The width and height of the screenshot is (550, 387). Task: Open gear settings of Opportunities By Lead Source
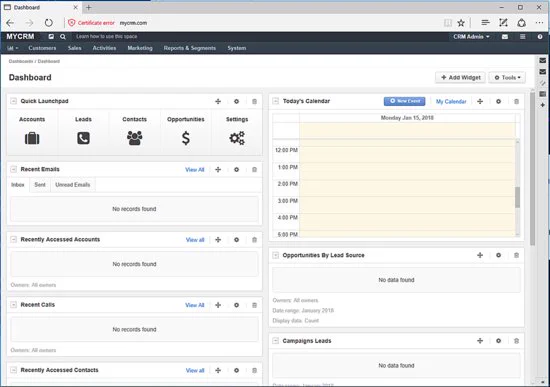coord(498,255)
